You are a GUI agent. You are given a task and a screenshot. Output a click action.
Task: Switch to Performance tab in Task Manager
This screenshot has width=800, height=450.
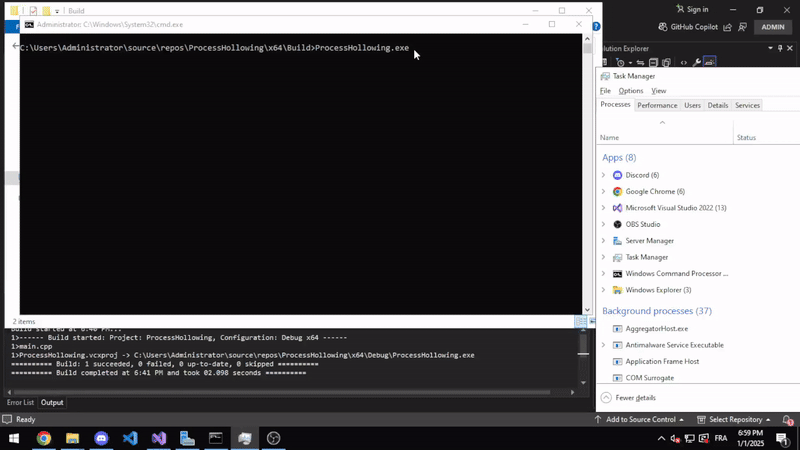[657, 105]
